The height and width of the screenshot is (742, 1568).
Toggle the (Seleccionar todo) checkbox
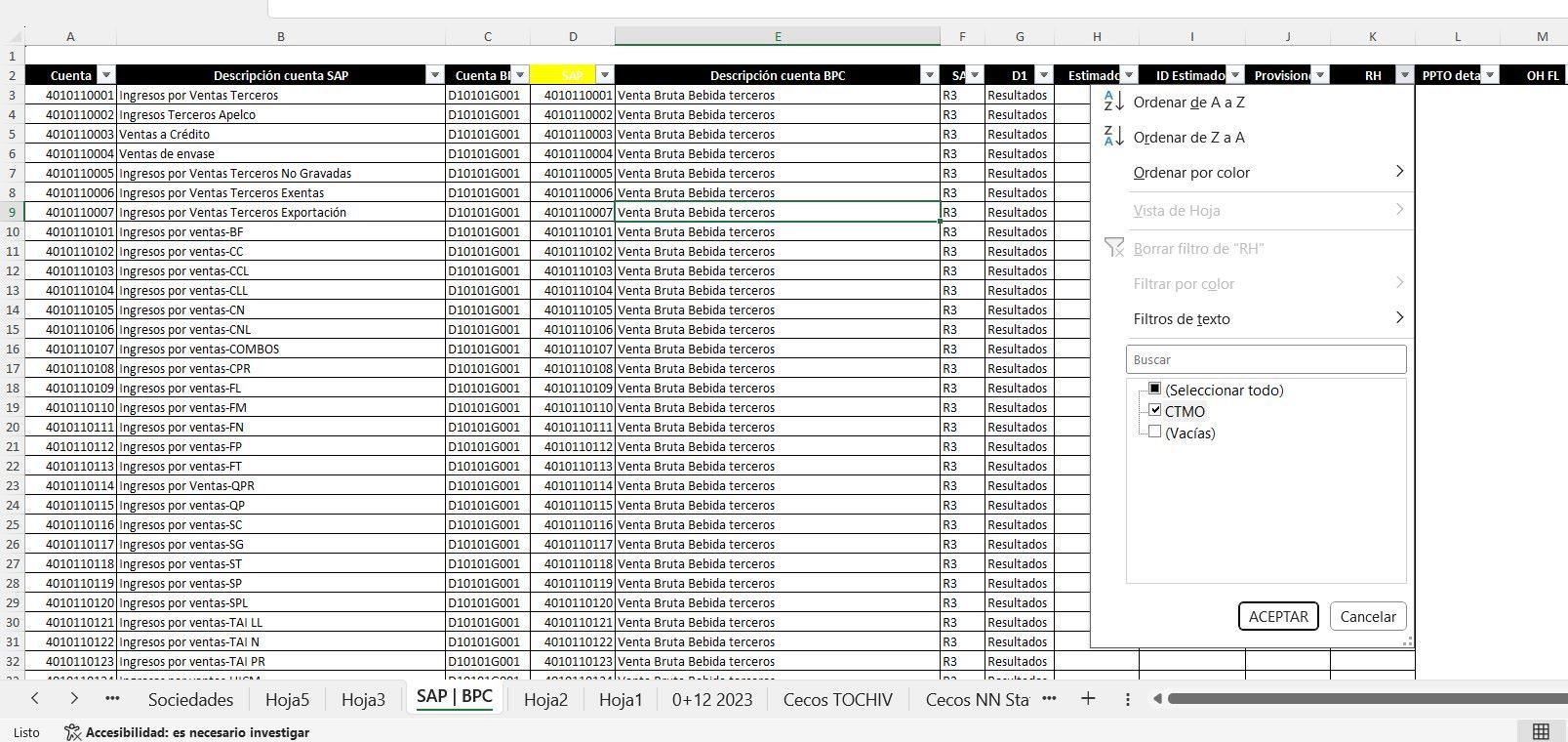point(1155,390)
